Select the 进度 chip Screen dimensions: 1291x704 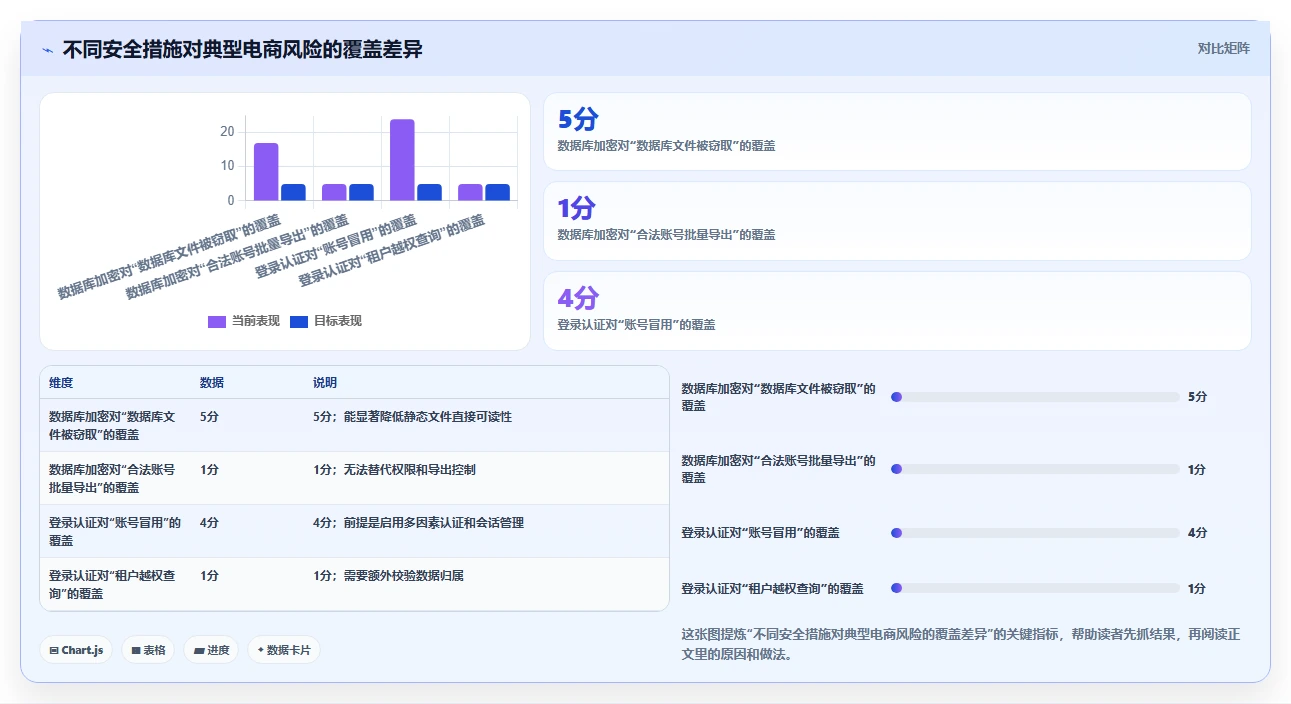click(211, 650)
